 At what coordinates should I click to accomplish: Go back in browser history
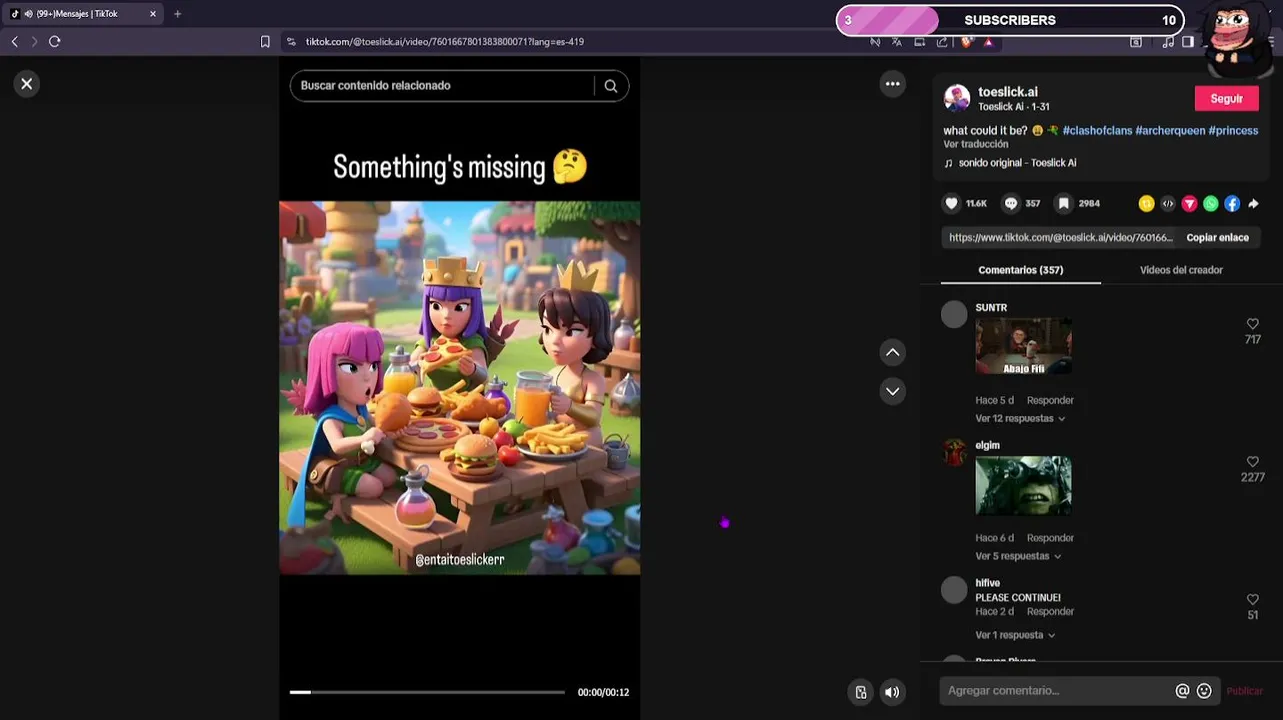coord(14,41)
